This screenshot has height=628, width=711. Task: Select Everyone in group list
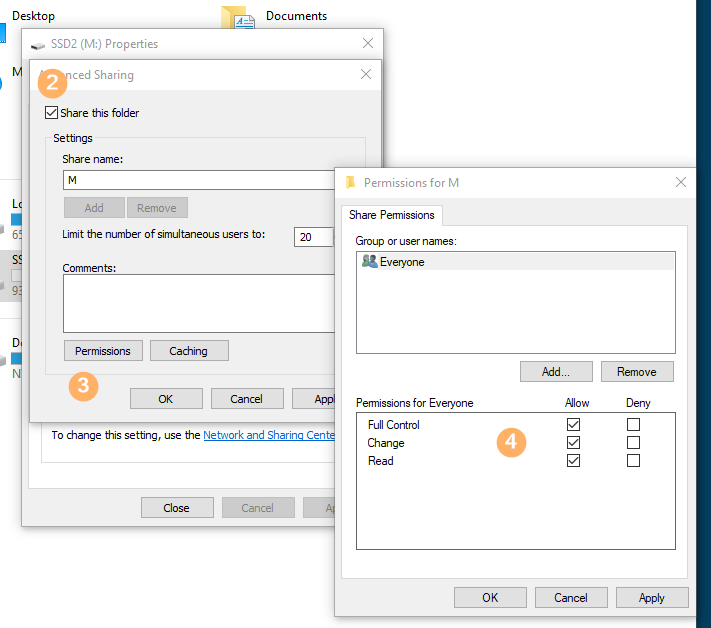tap(516, 262)
